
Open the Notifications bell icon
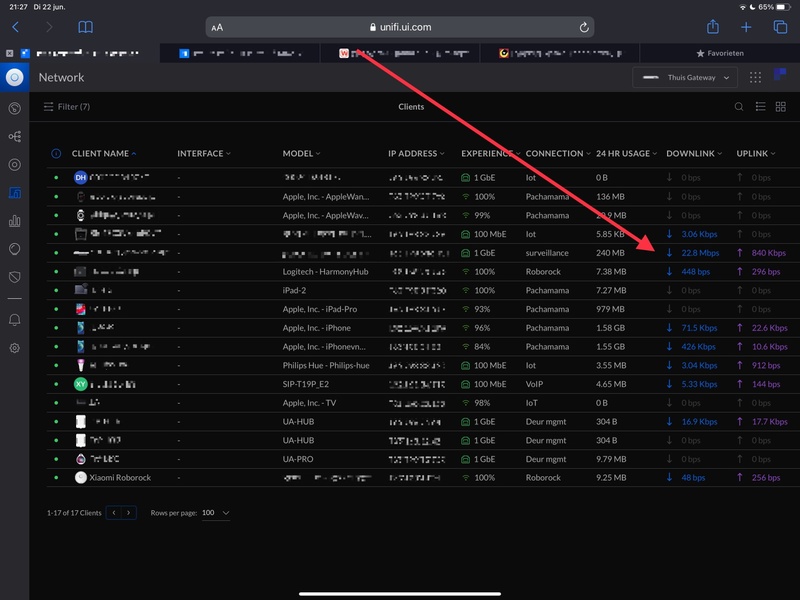(15, 320)
